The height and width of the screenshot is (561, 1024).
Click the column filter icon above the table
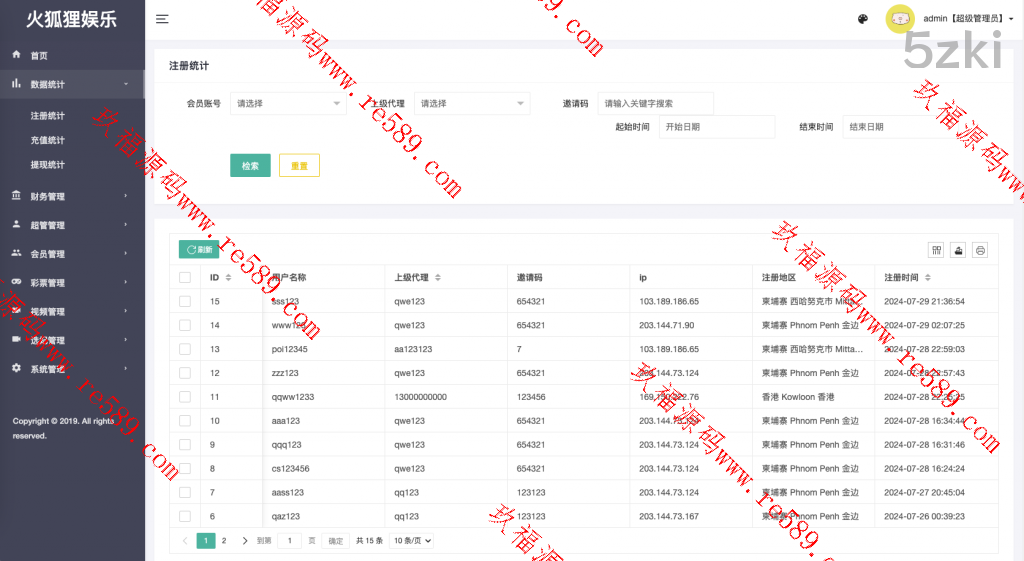[936, 250]
